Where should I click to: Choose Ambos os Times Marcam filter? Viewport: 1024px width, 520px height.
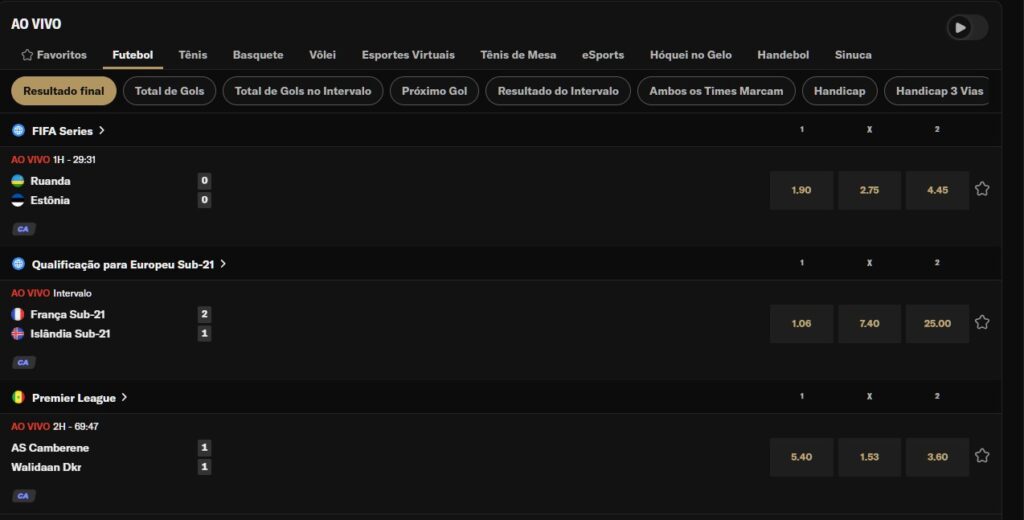coord(716,91)
